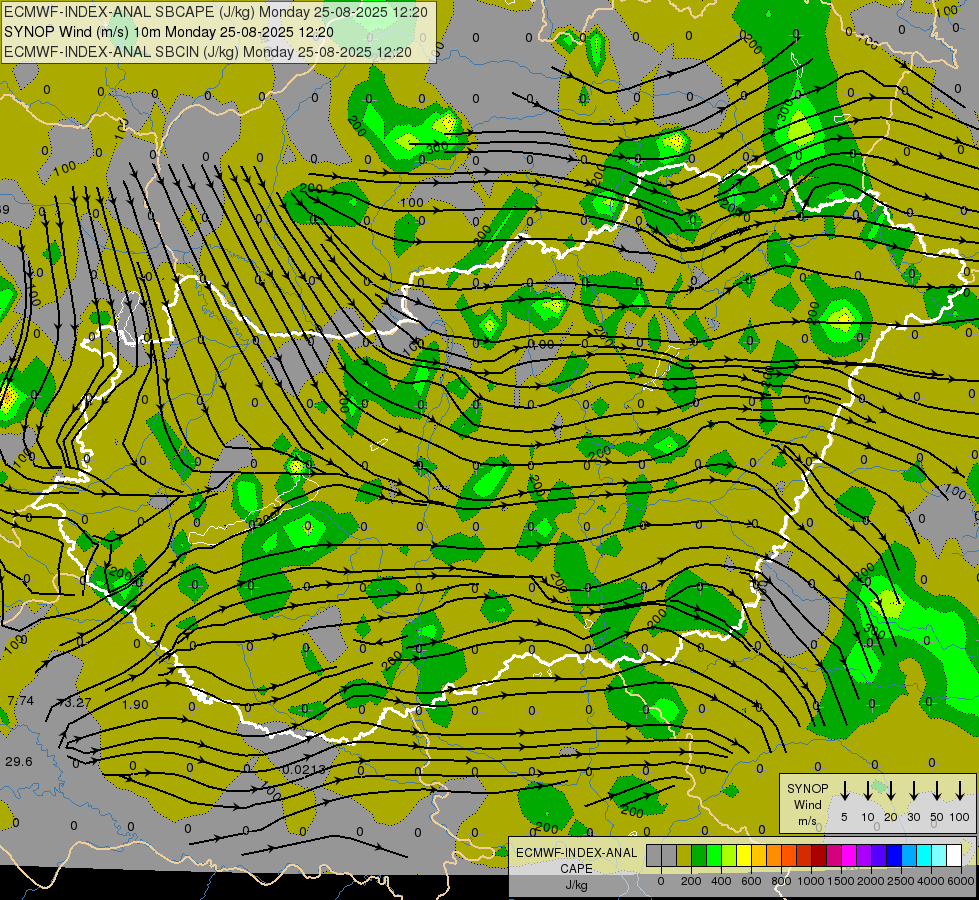Click the wind arrow above the 5 m/s label
This screenshot has height=900, width=979.
844,790
